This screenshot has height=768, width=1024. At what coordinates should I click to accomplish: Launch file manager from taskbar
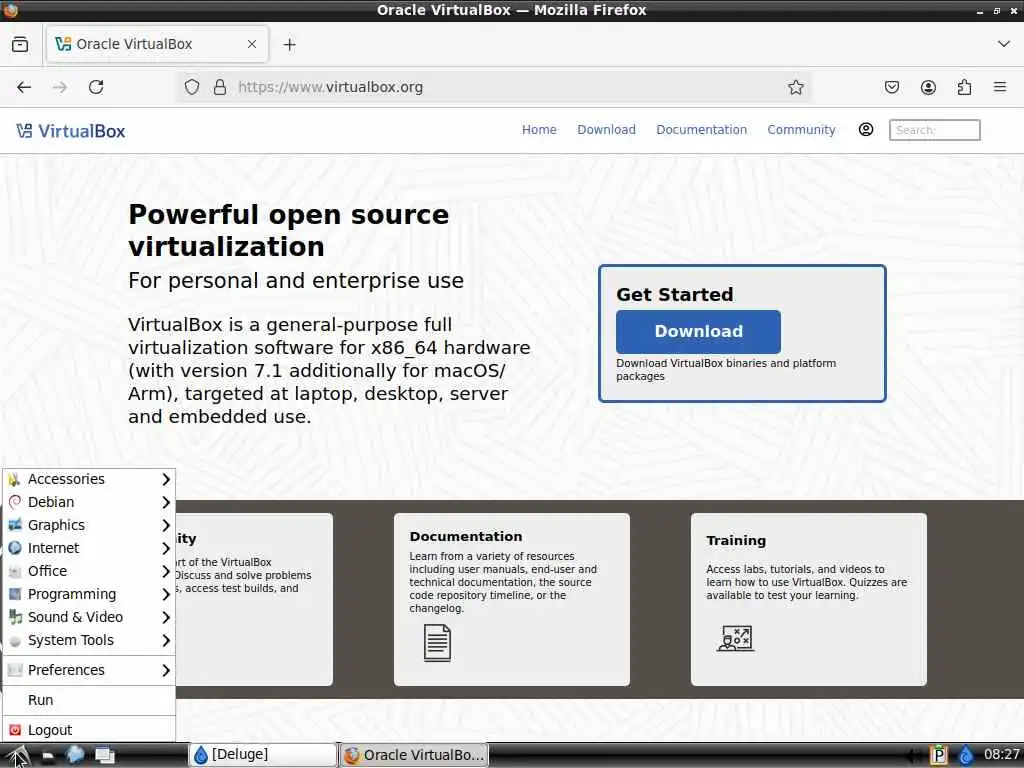48,756
